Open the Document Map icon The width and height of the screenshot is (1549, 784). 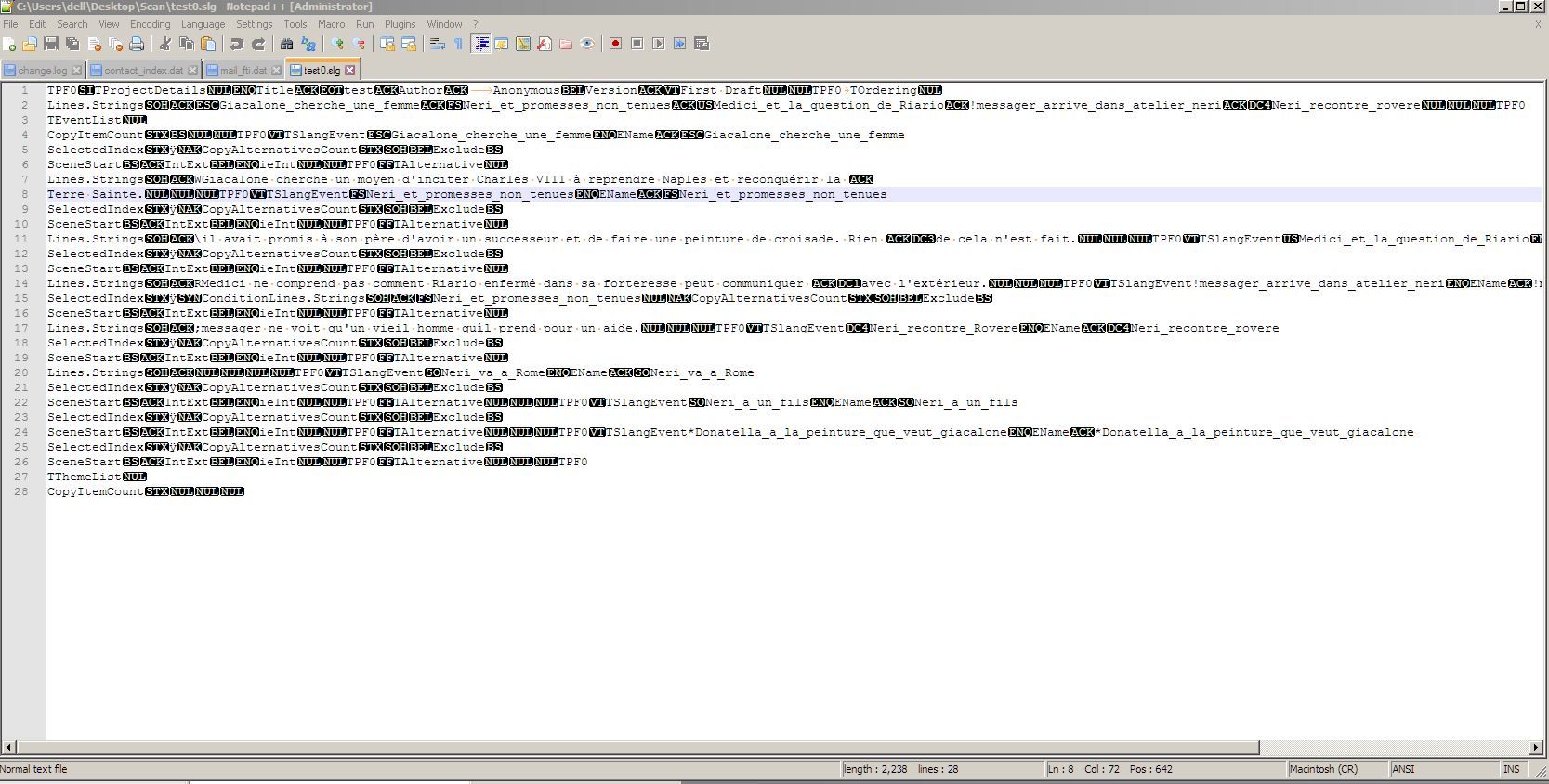523,44
